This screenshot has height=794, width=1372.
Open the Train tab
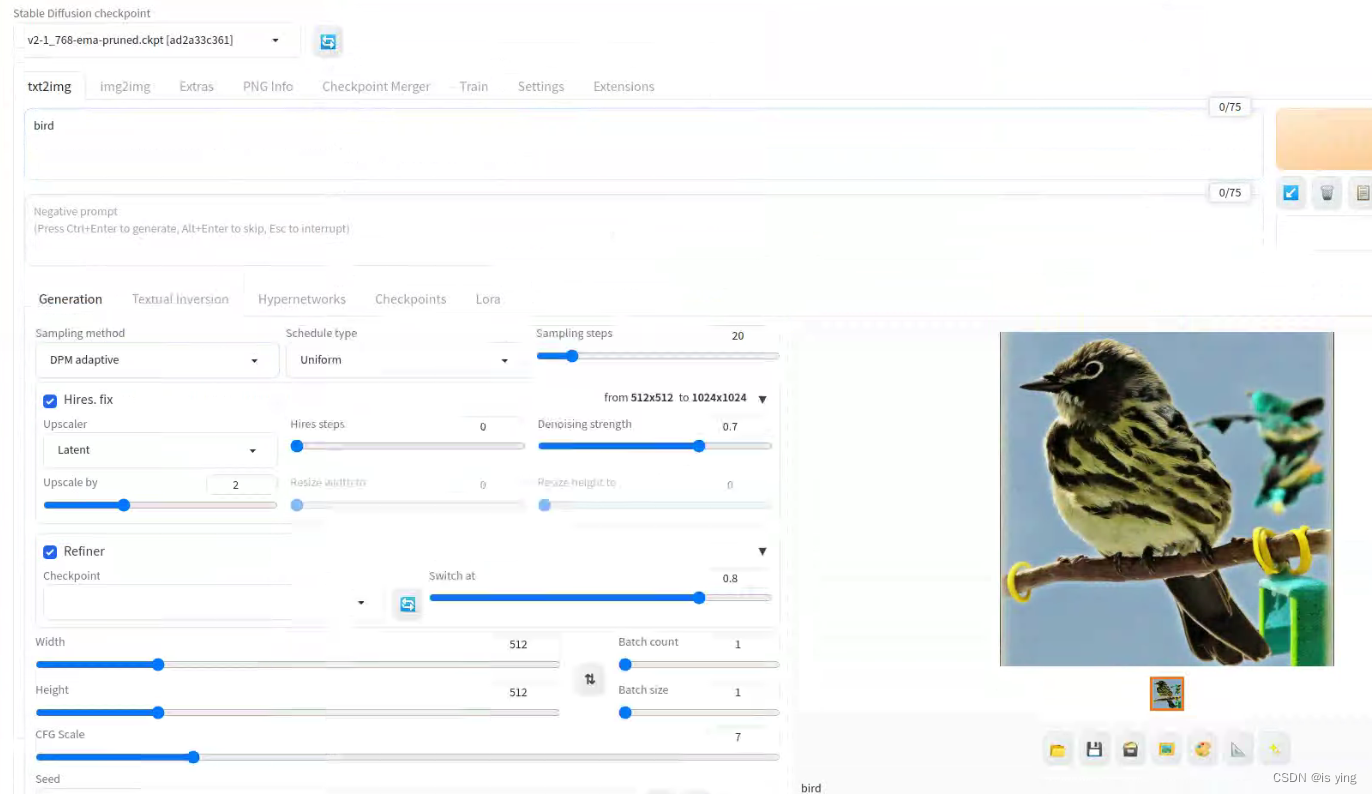pyautogui.click(x=474, y=86)
